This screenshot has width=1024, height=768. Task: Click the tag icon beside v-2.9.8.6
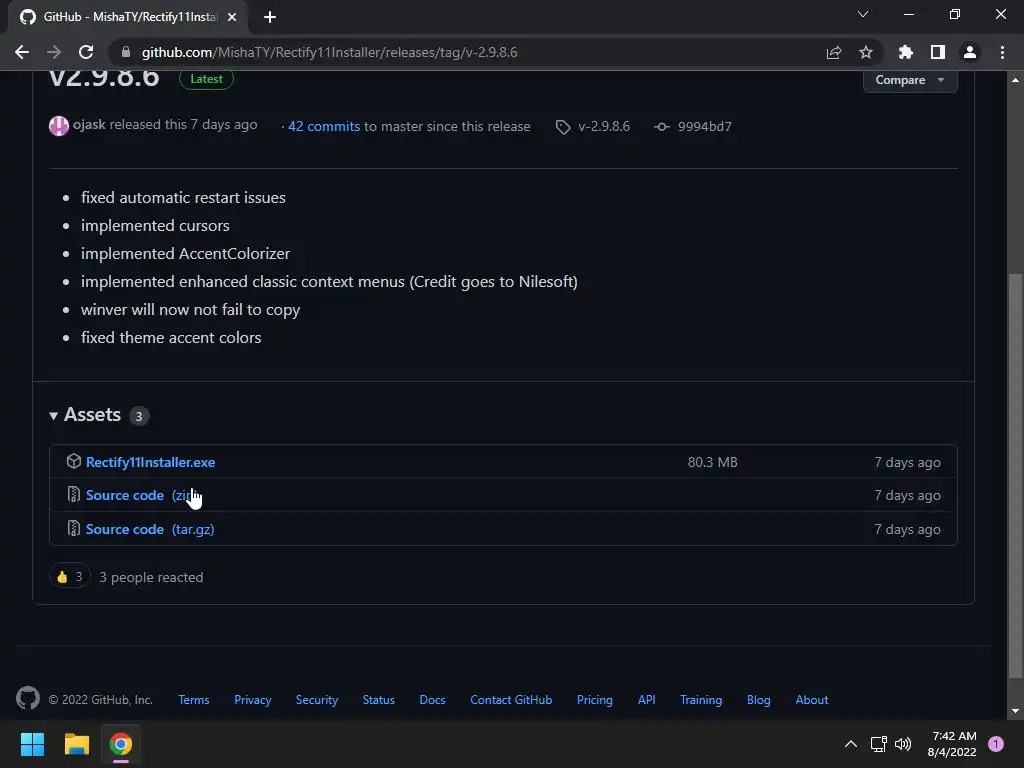(563, 127)
